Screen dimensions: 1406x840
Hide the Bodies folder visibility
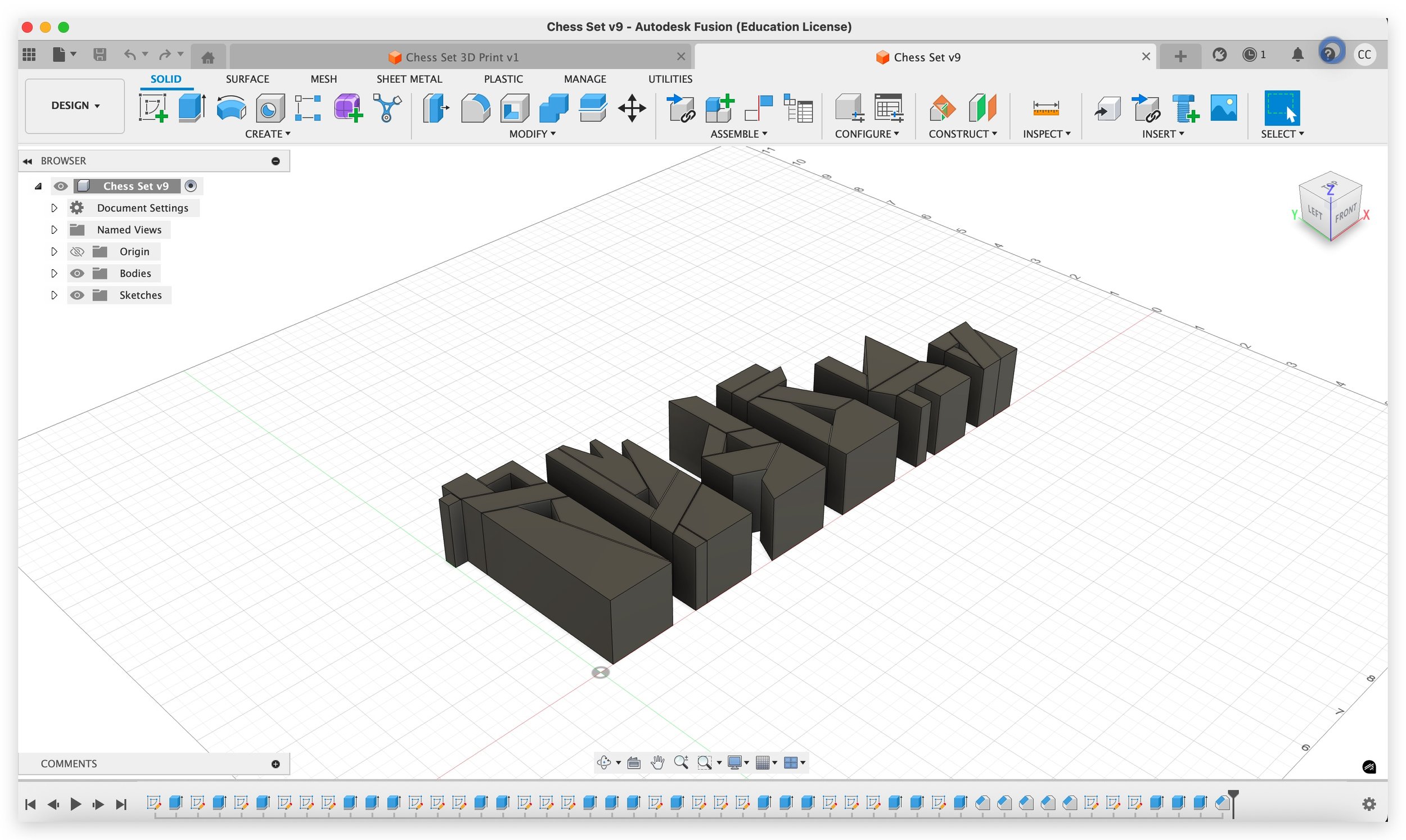pos(77,273)
